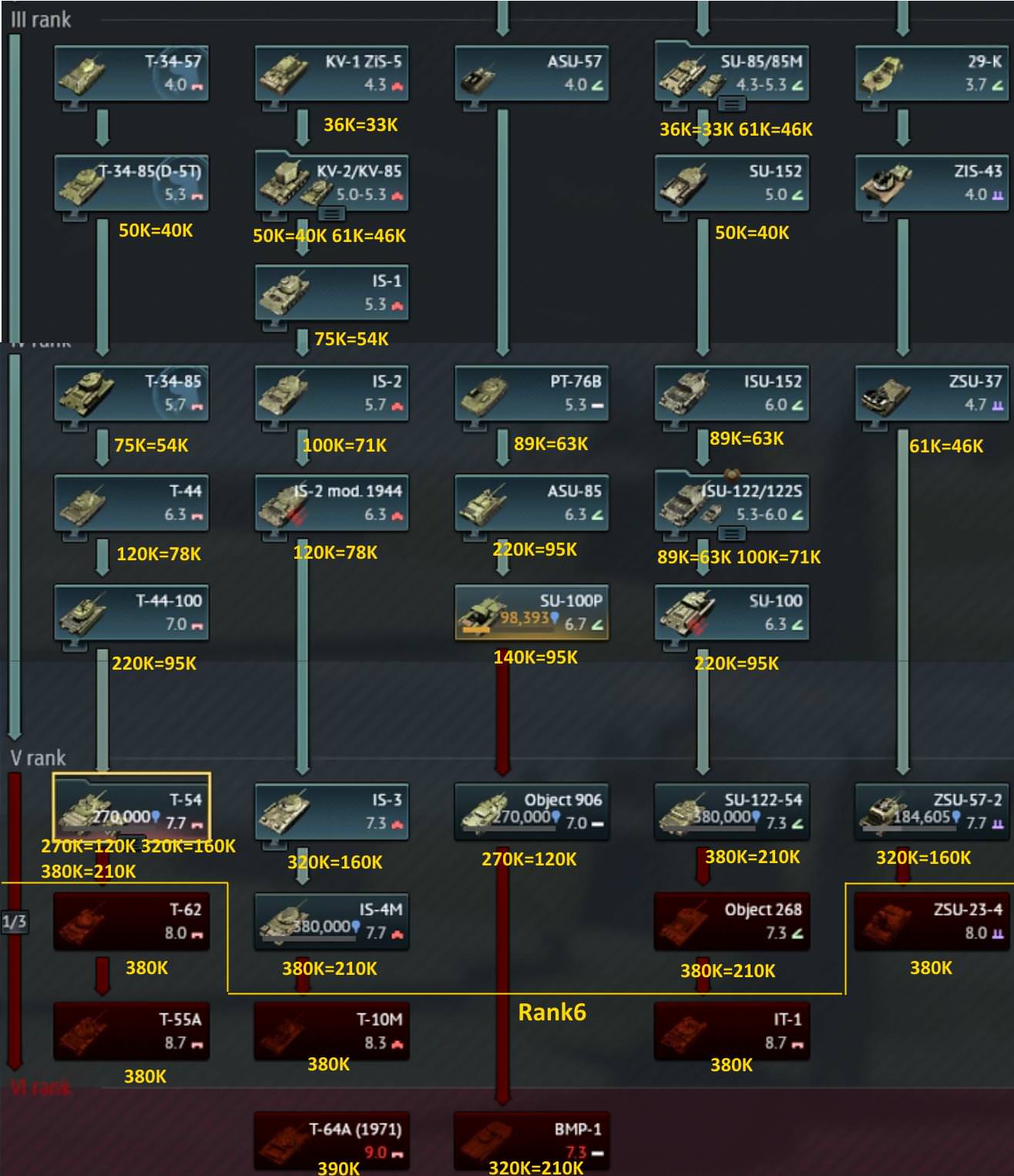Click the BMP-1 light tank class icon

click(597, 1154)
